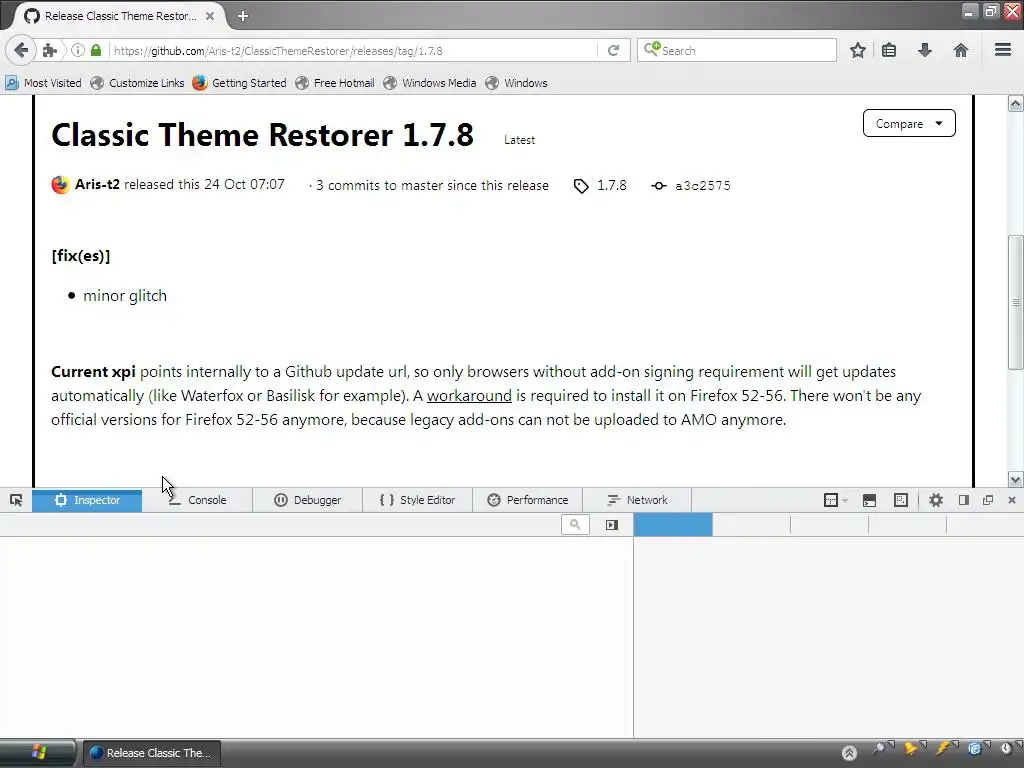Dock devtools to side of window
This screenshot has height=768, width=1024.
(x=963, y=500)
